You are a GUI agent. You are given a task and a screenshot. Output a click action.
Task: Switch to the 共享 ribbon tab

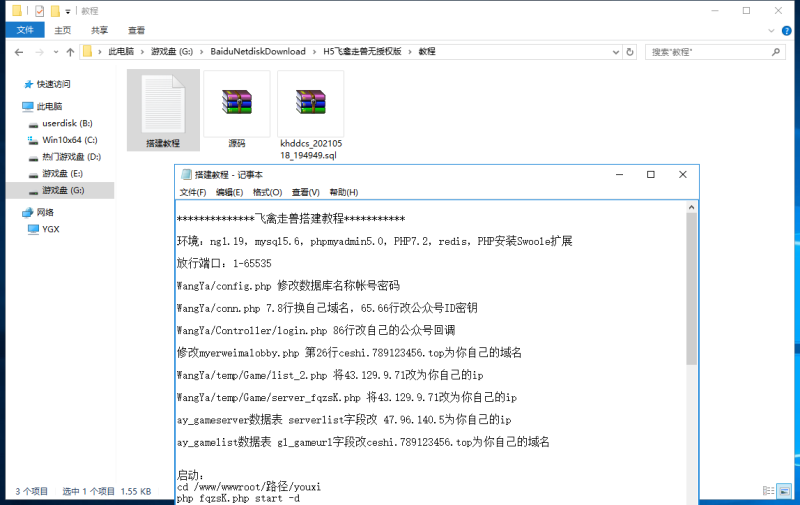(x=99, y=30)
